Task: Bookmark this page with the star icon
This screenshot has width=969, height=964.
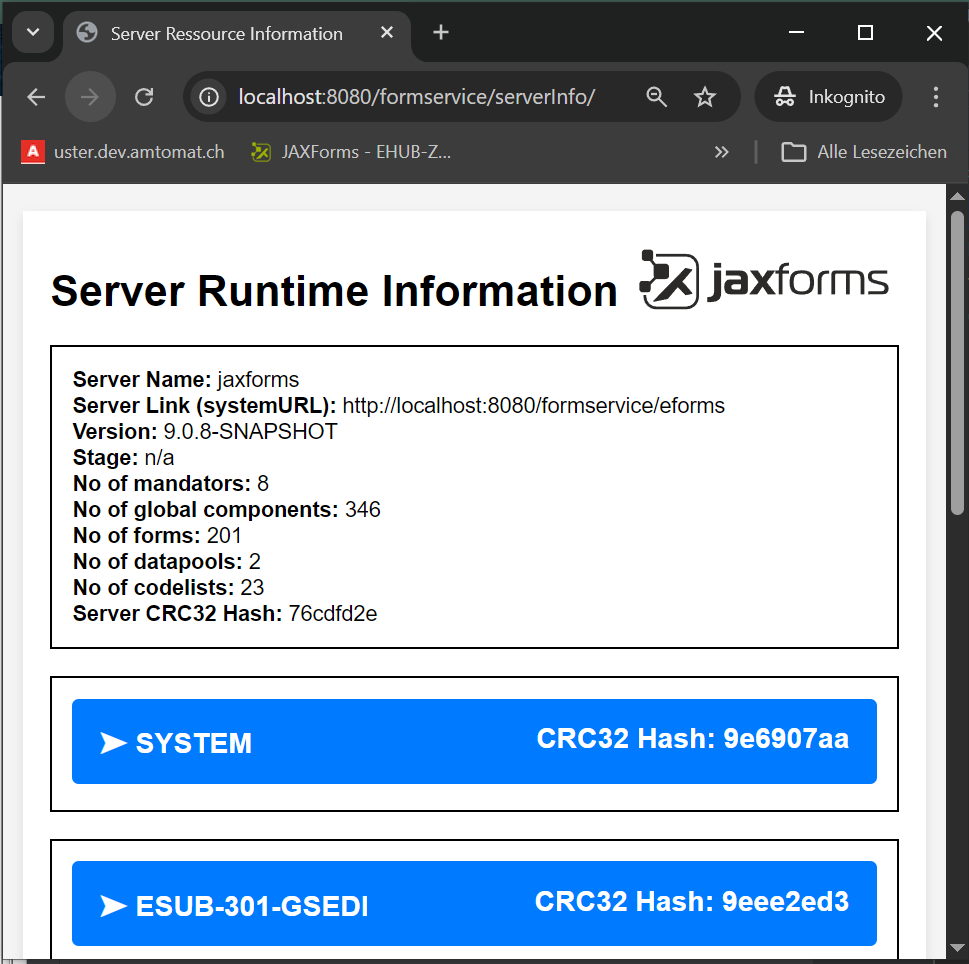Action: [705, 97]
